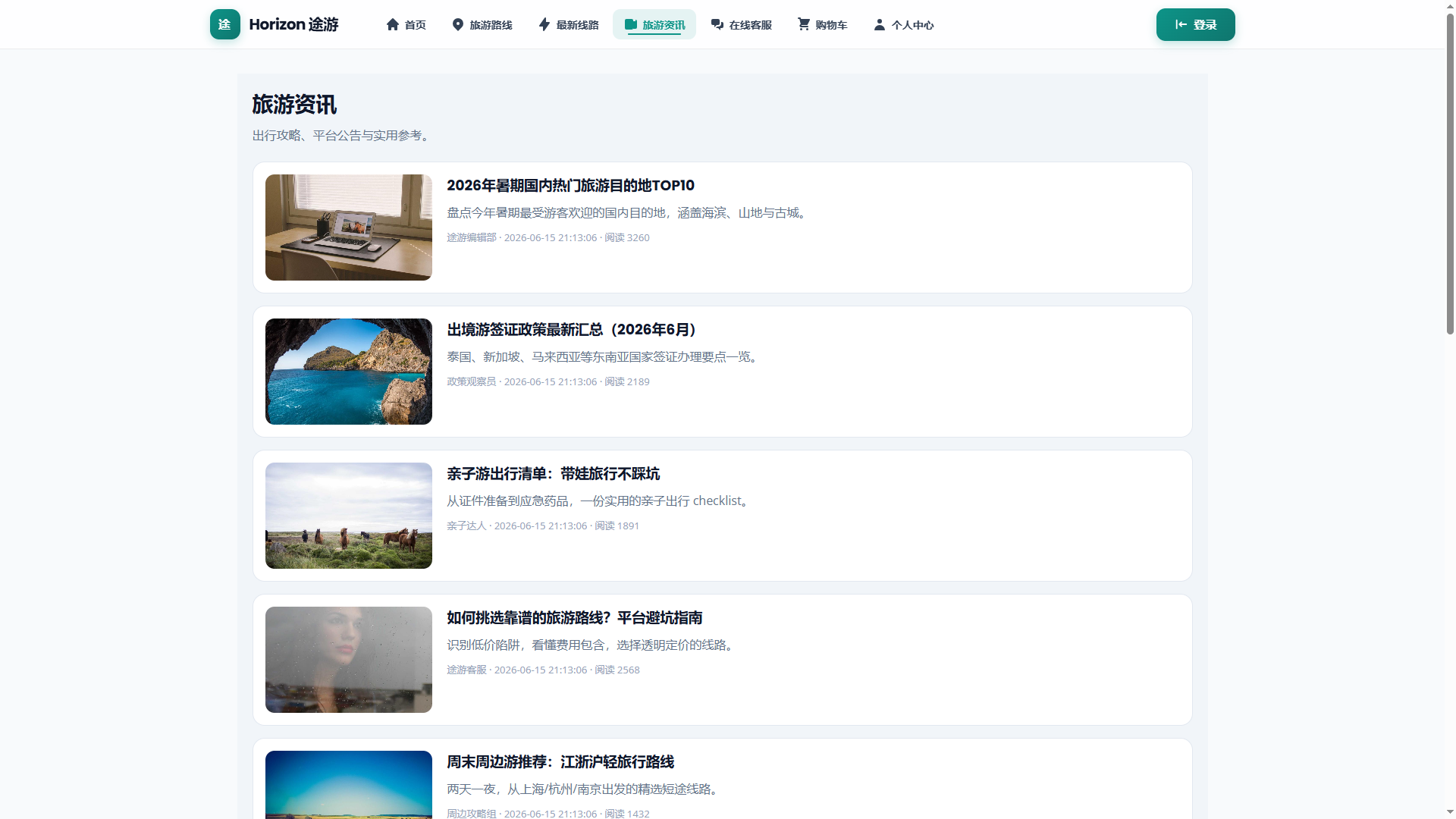The width and height of the screenshot is (1456, 819).
Task: Click meta line 亲子达人 阅读 1891
Action: pyautogui.click(x=543, y=526)
